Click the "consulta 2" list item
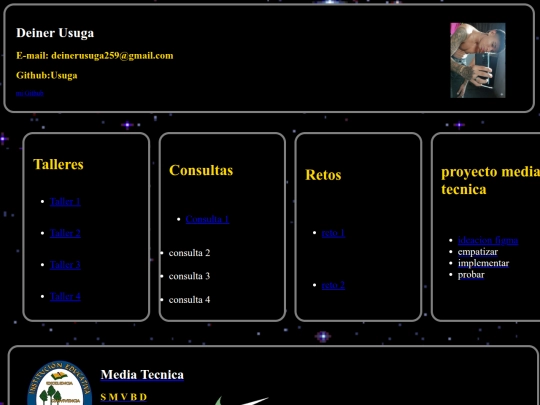540x405 pixels. 189,253
